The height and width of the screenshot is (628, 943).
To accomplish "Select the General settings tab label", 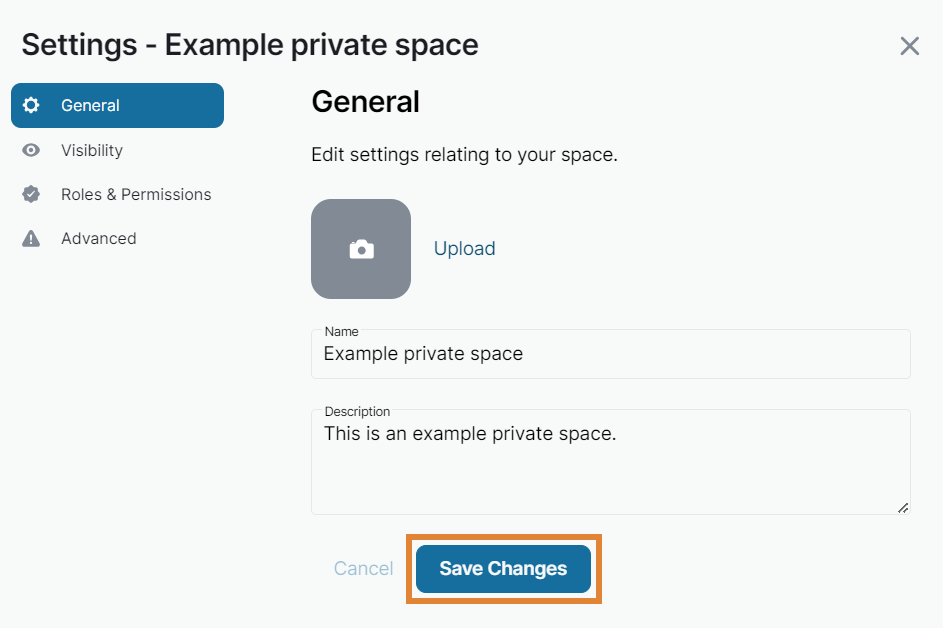I will point(90,105).
